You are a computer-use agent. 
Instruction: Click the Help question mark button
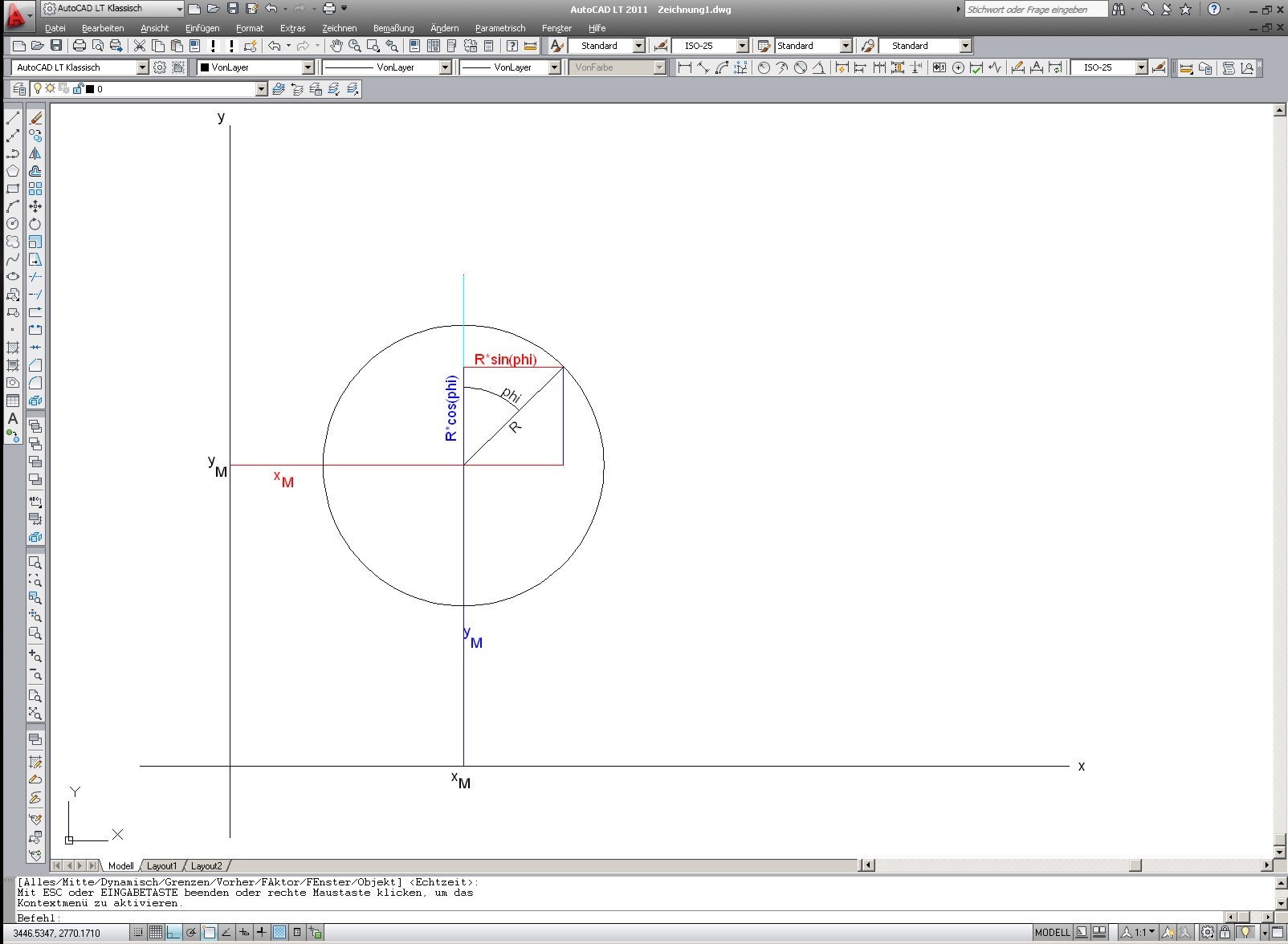pos(1214,10)
